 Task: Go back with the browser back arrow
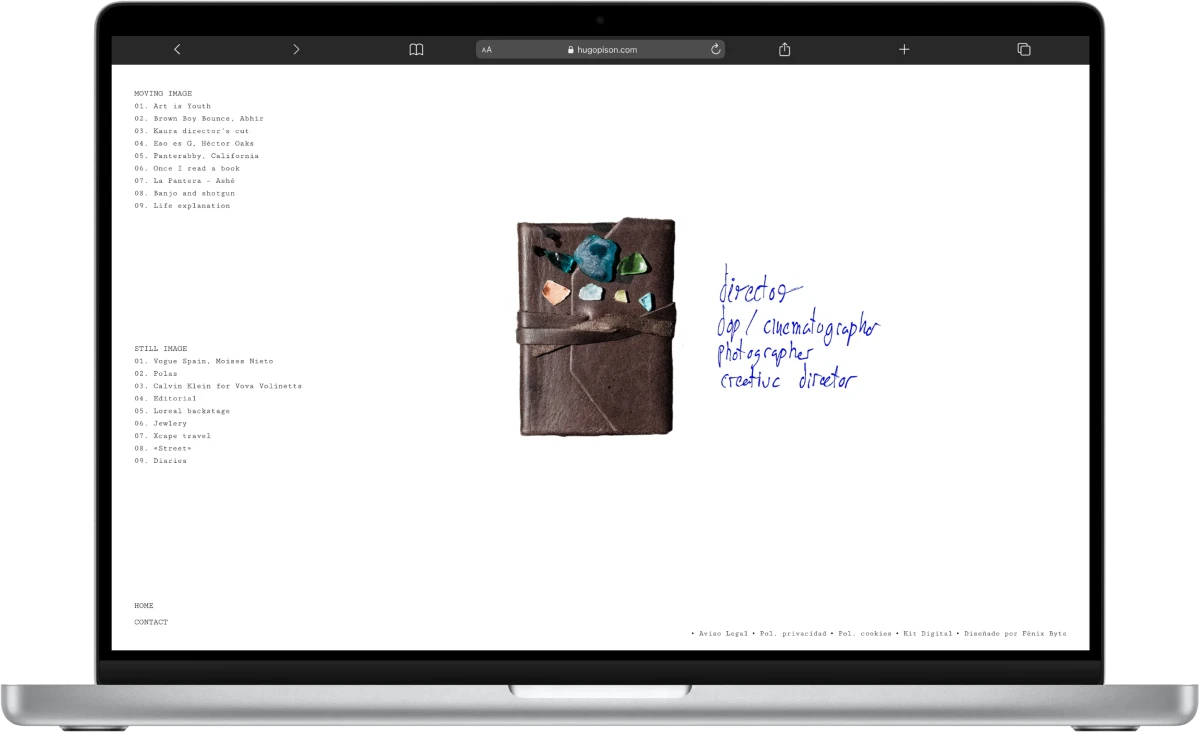(177, 49)
